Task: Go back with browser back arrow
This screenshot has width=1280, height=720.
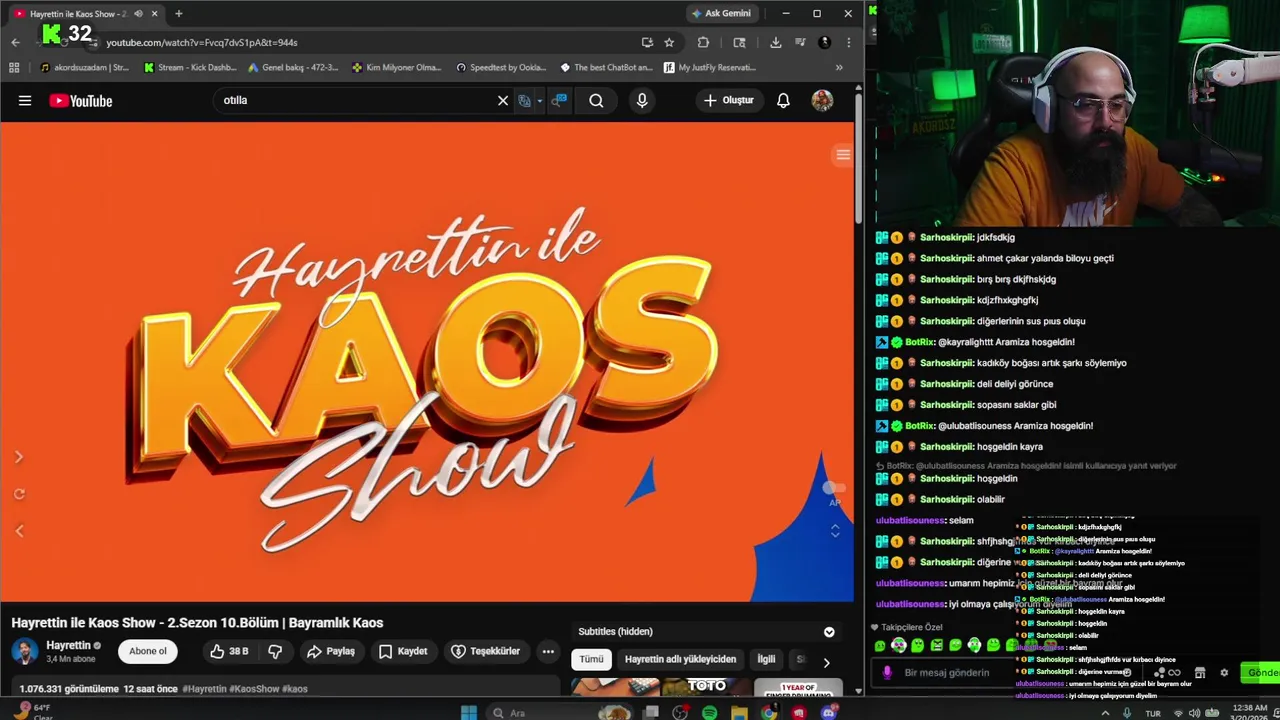Action: click(15, 42)
